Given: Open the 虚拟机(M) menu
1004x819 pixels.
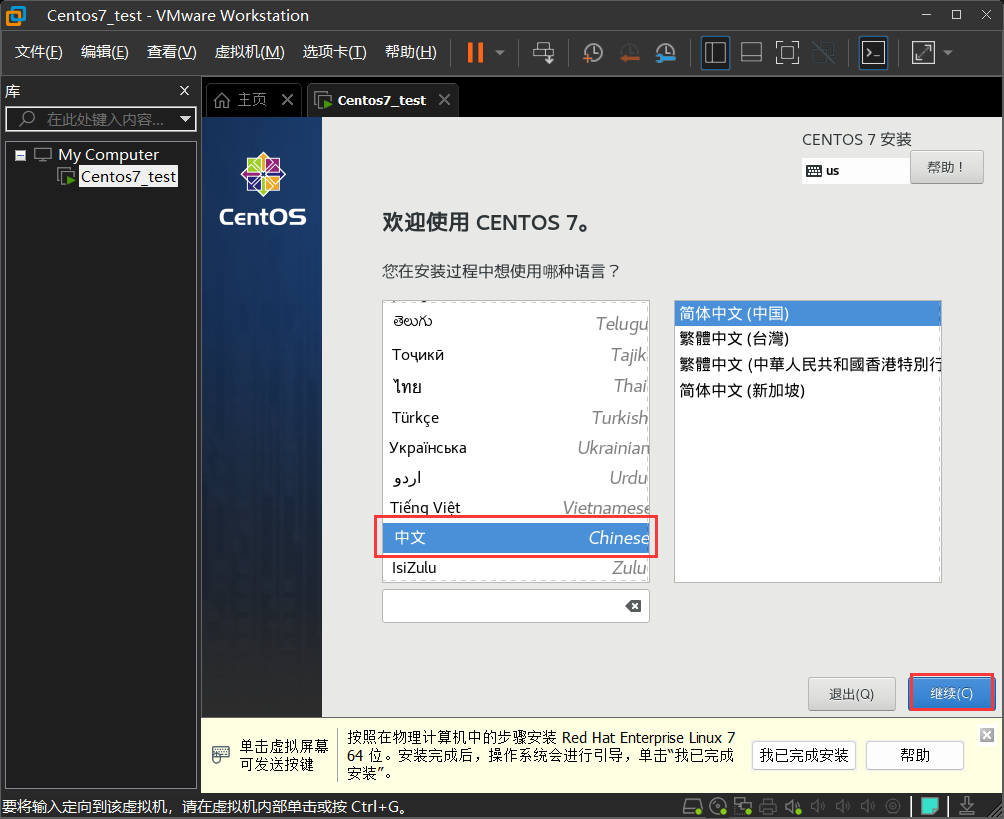Looking at the screenshot, I should coord(249,52).
